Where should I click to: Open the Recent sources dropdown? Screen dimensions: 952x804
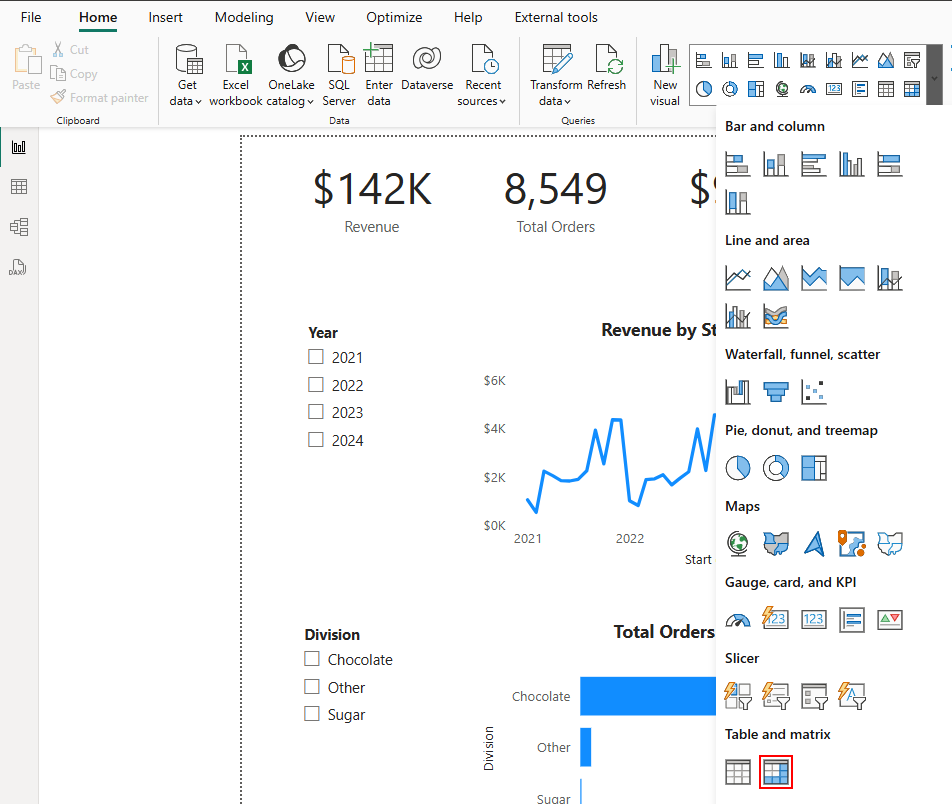tap(483, 75)
